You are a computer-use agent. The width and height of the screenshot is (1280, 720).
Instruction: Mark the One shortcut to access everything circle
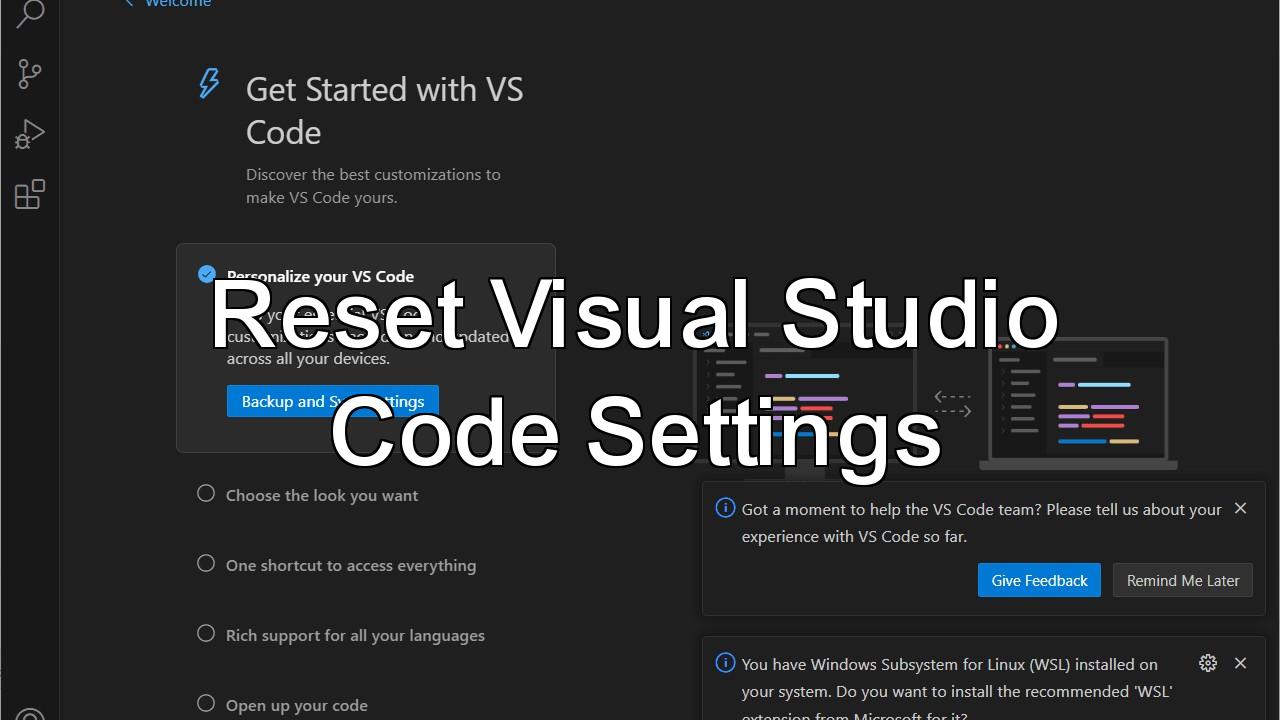206,563
